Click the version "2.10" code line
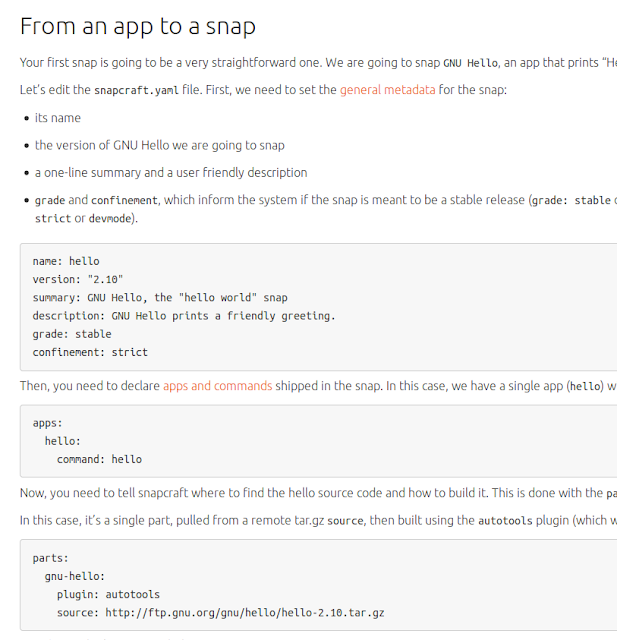617x640 pixels. (78, 280)
